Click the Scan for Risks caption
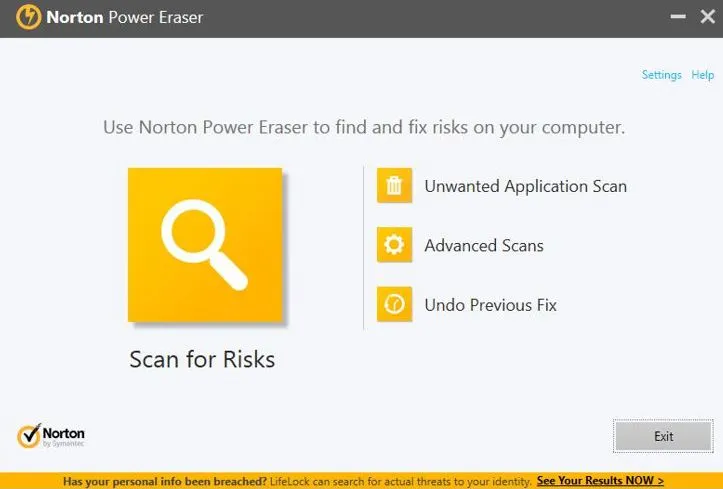723x489 pixels. [x=202, y=359]
